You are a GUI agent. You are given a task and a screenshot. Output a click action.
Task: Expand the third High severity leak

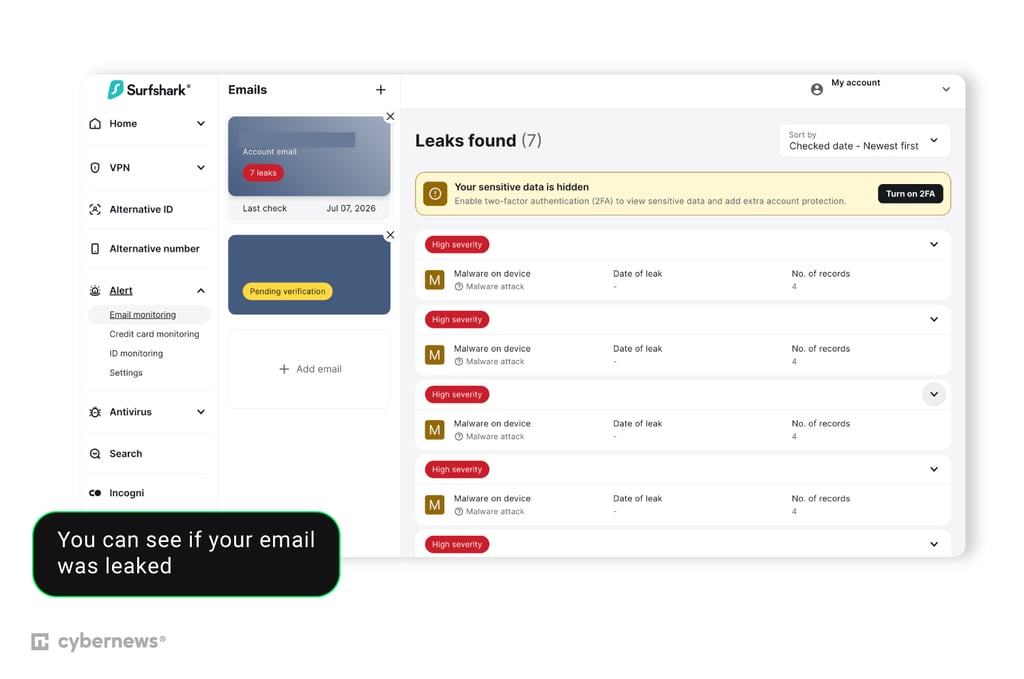tap(935, 394)
